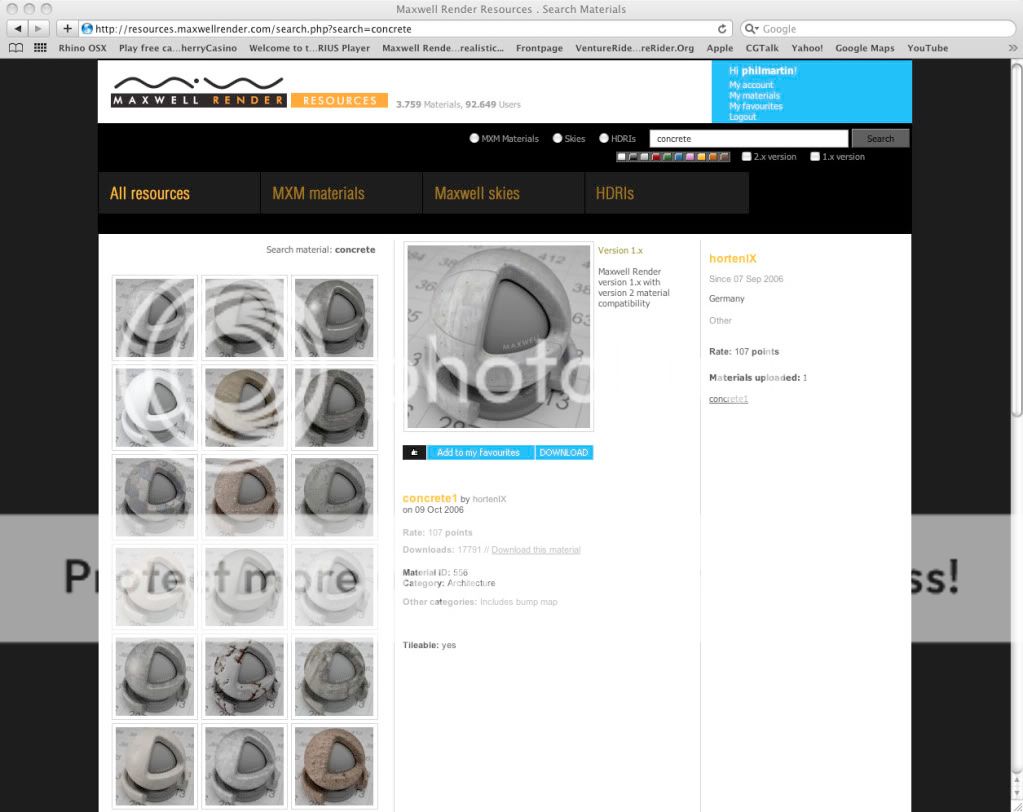Image resolution: width=1023 pixels, height=812 pixels.
Task: Open the Google search magnifier dropdown
Action: tap(752, 29)
